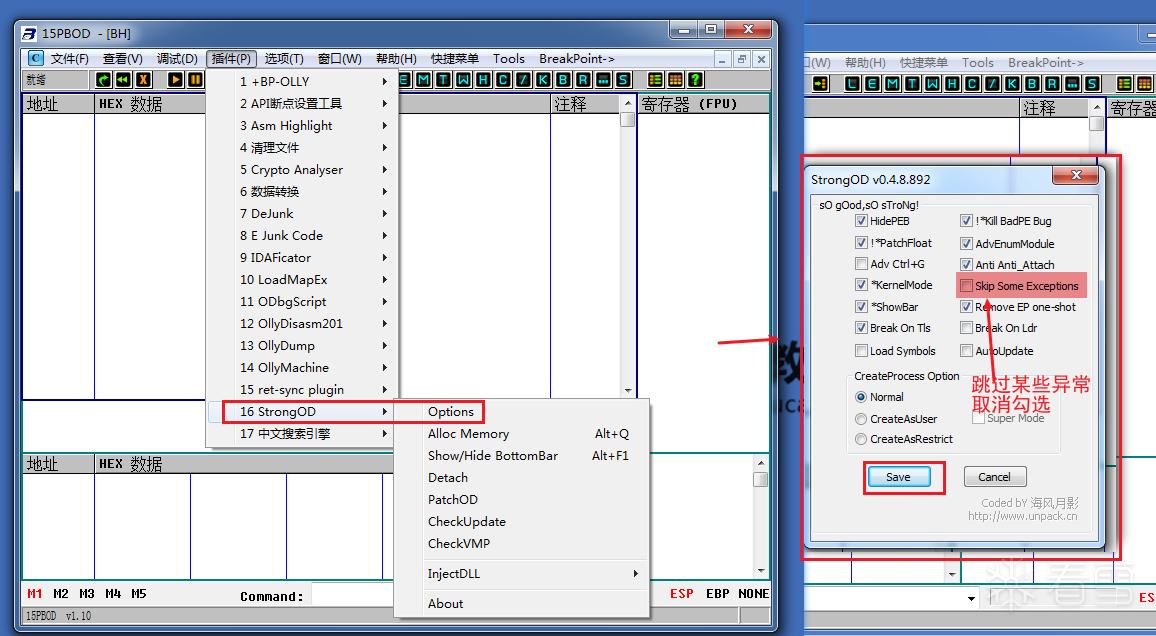Select Show/Hide BottomBar menu entry
The height and width of the screenshot is (636, 1156).
tap(521, 455)
